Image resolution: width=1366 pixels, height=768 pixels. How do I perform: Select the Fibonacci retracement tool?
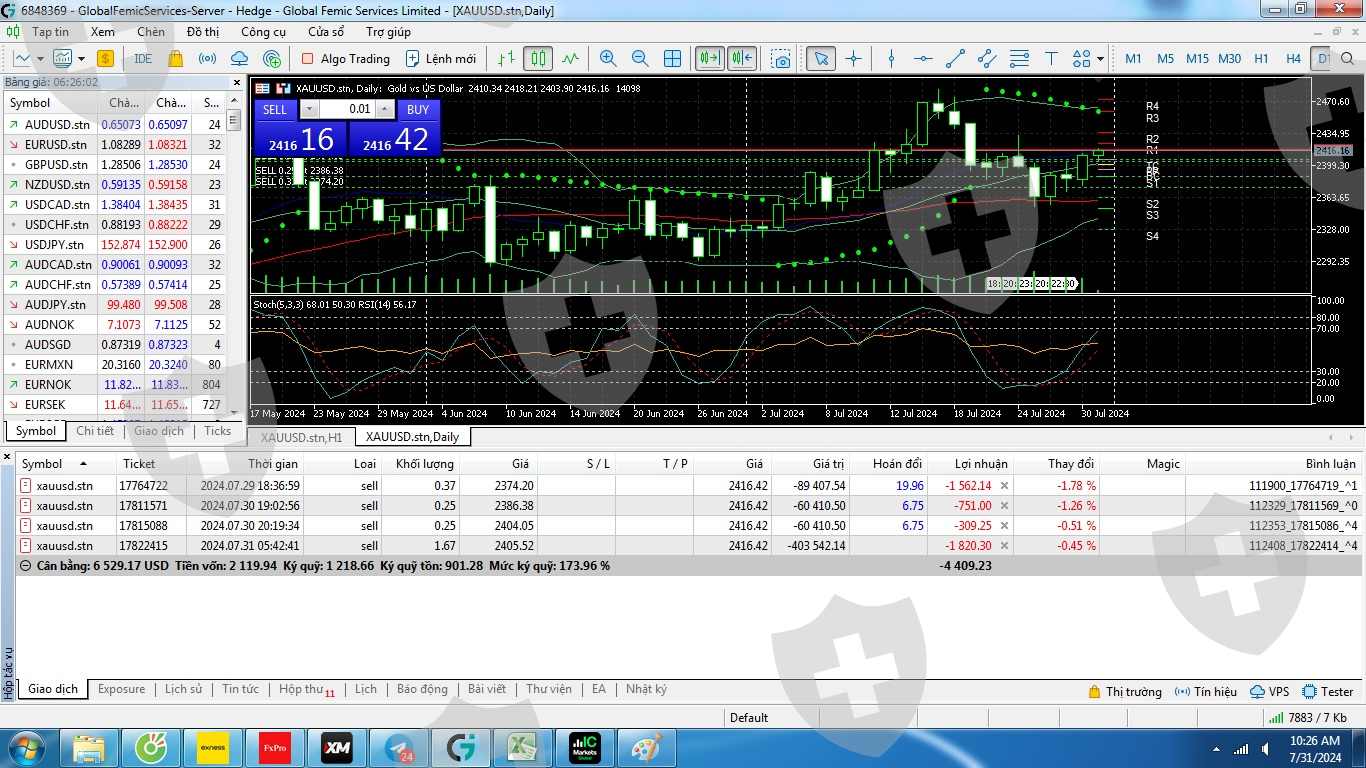click(x=1019, y=59)
